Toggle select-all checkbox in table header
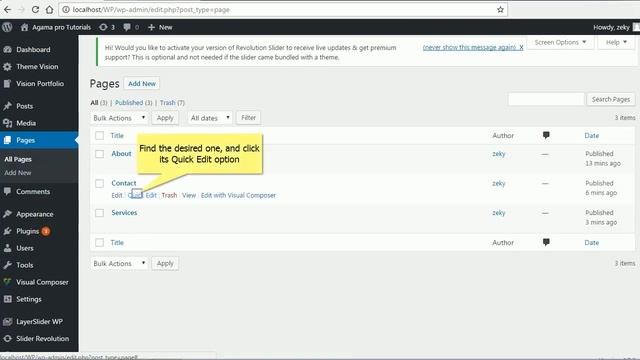 (100, 136)
